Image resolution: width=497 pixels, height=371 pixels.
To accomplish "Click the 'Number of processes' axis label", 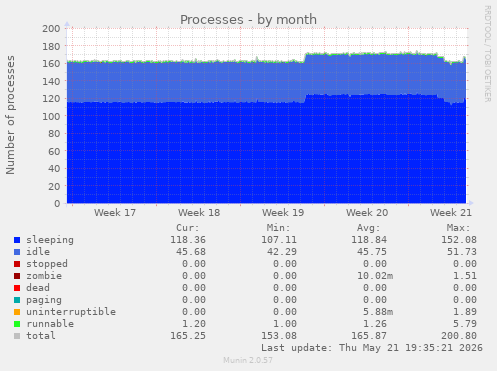I will coord(10,115).
